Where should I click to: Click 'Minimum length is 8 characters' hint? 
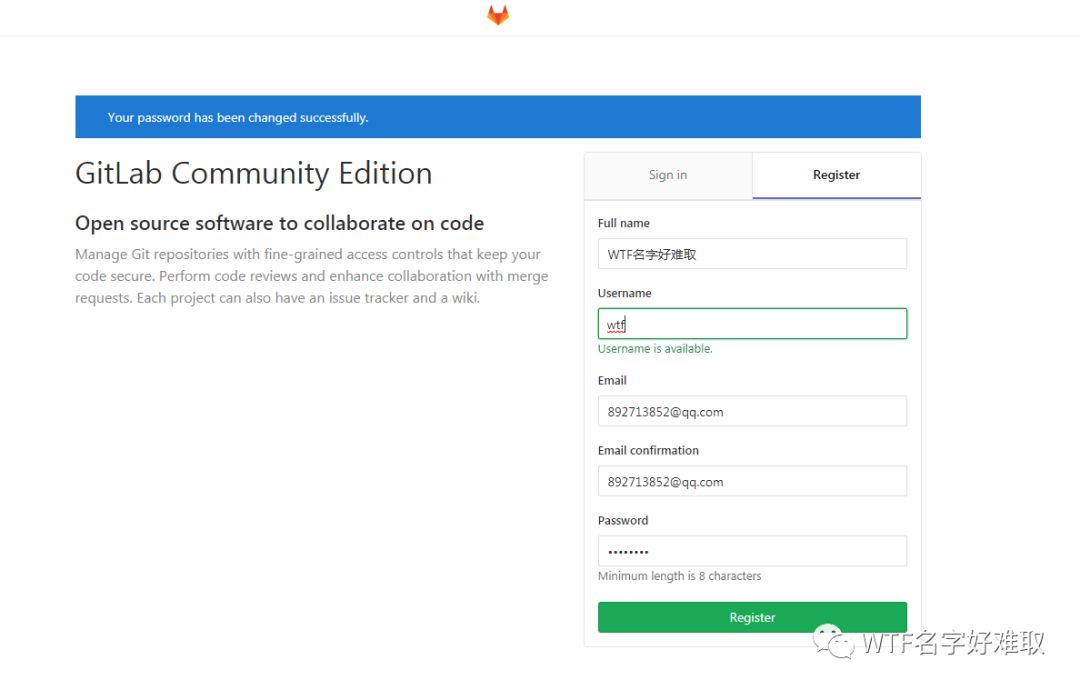coord(679,576)
